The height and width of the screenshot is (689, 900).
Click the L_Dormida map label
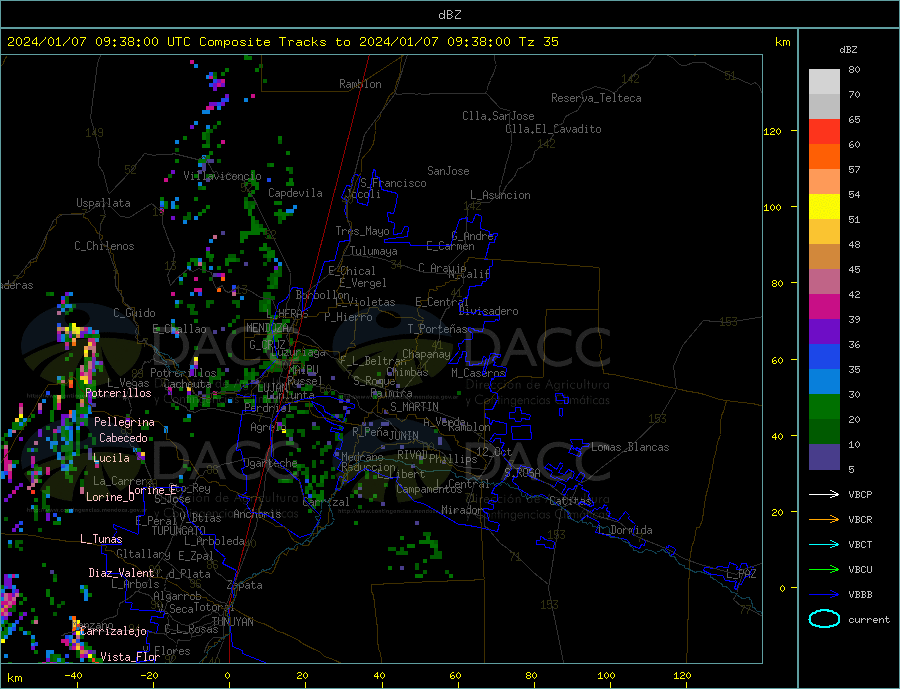[626, 530]
